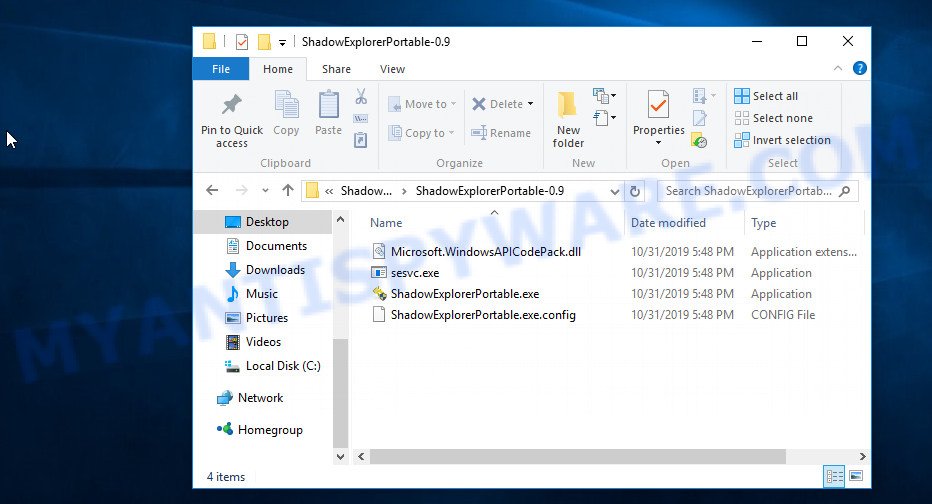
Task: Click Select none in the ribbon
Action: click(x=773, y=118)
